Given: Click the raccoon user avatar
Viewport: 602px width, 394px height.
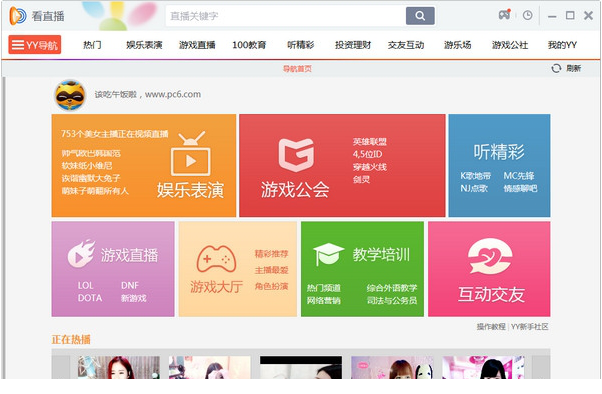Looking at the screenshot, I should pyautogui.click(x=69, y=94).
